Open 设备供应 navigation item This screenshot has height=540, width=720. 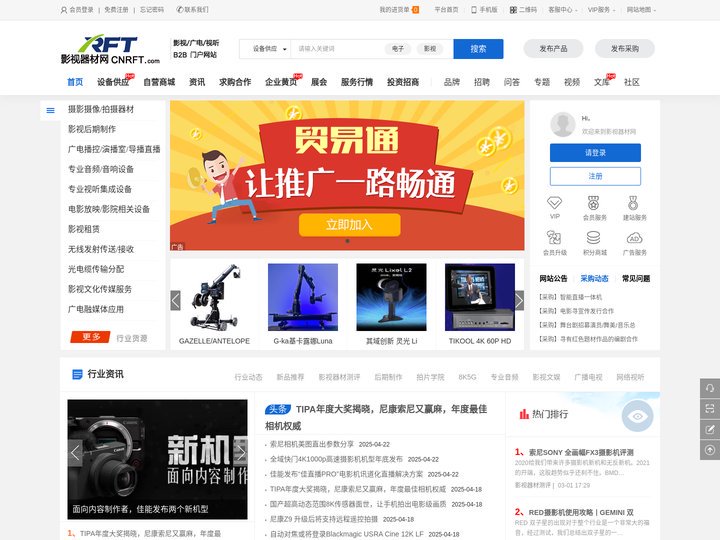pos(113,82)
